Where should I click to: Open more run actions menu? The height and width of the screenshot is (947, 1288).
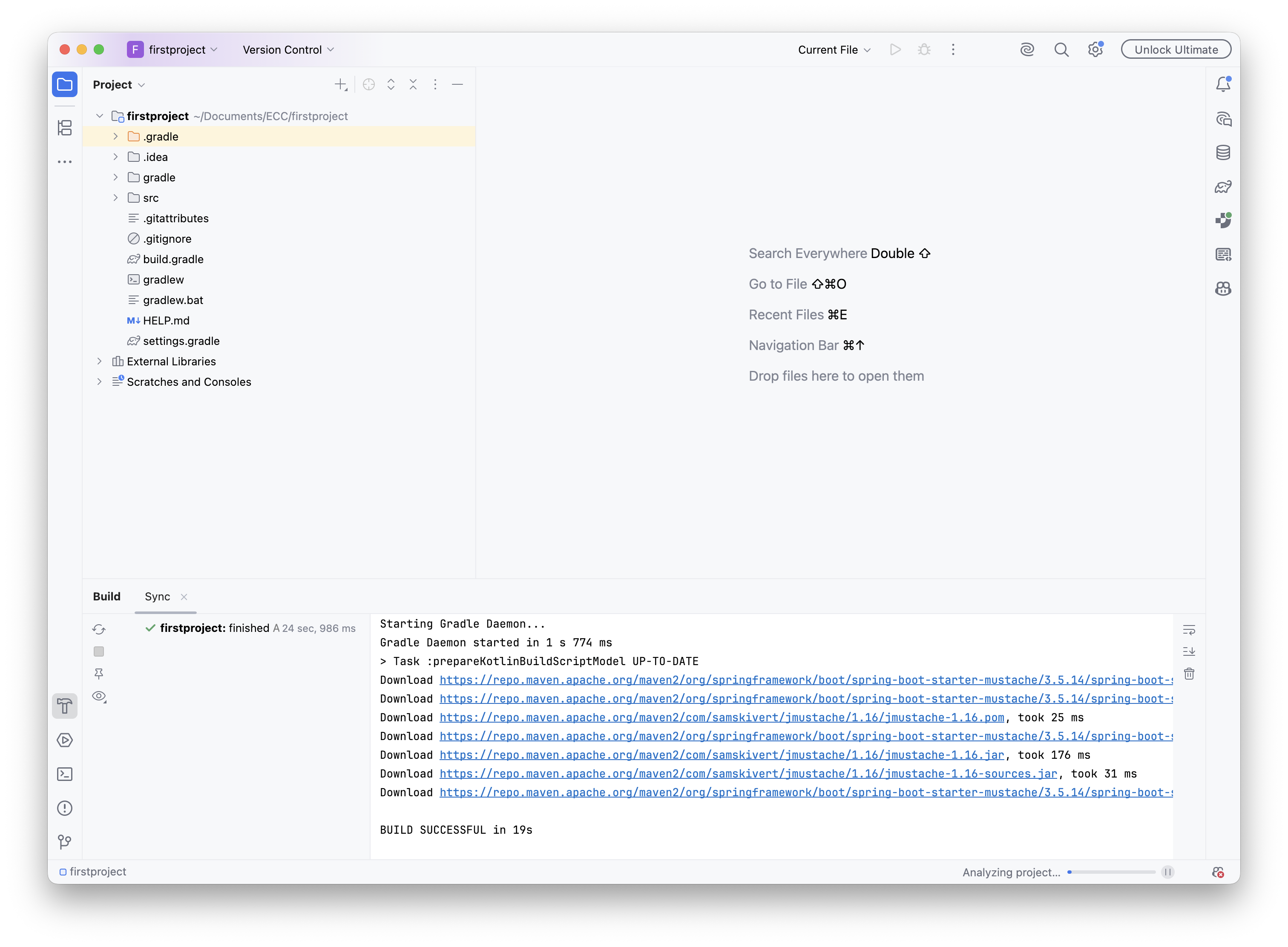(953, 50)
